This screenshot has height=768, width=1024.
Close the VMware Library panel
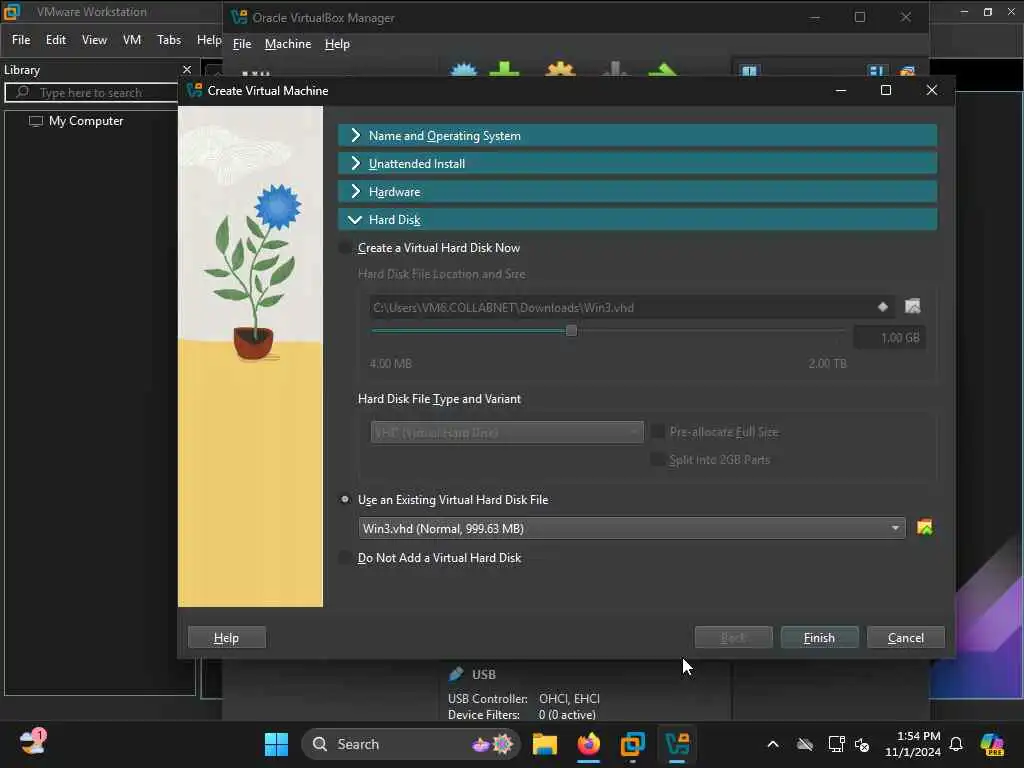click(187, 69)
